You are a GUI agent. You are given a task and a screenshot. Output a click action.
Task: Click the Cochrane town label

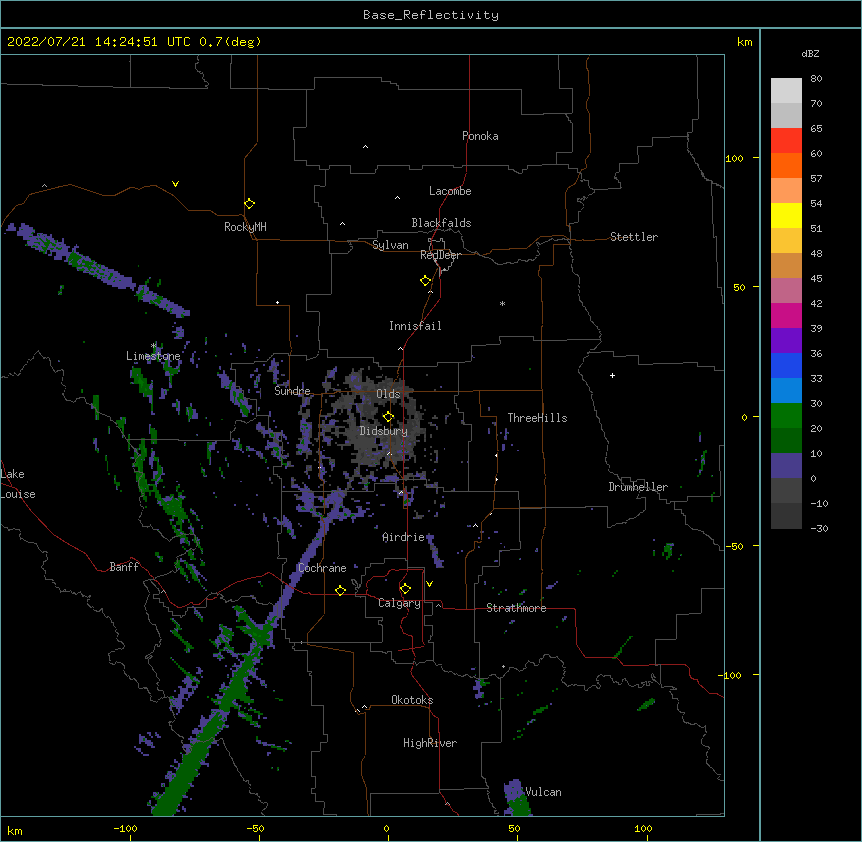click(322, 568)
